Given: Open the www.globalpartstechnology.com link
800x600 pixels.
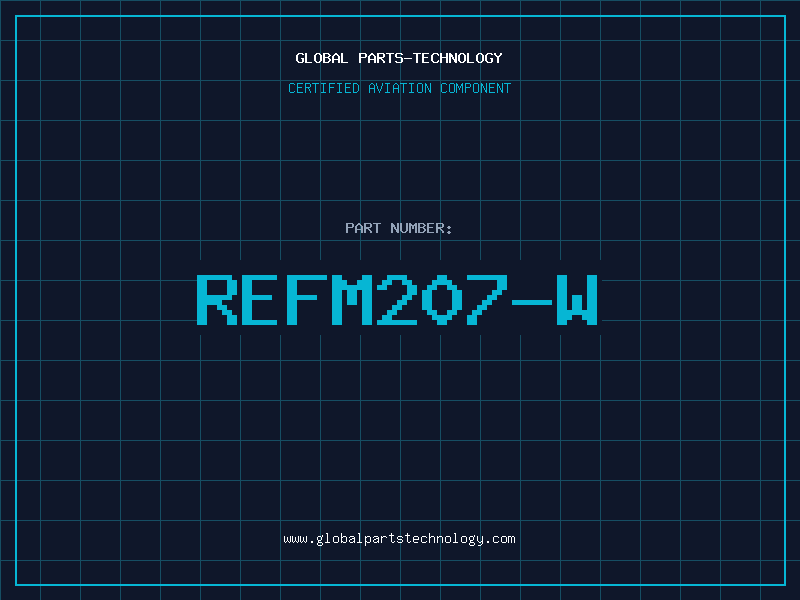Looking at the screenshot, I should [x=399, y=539].
